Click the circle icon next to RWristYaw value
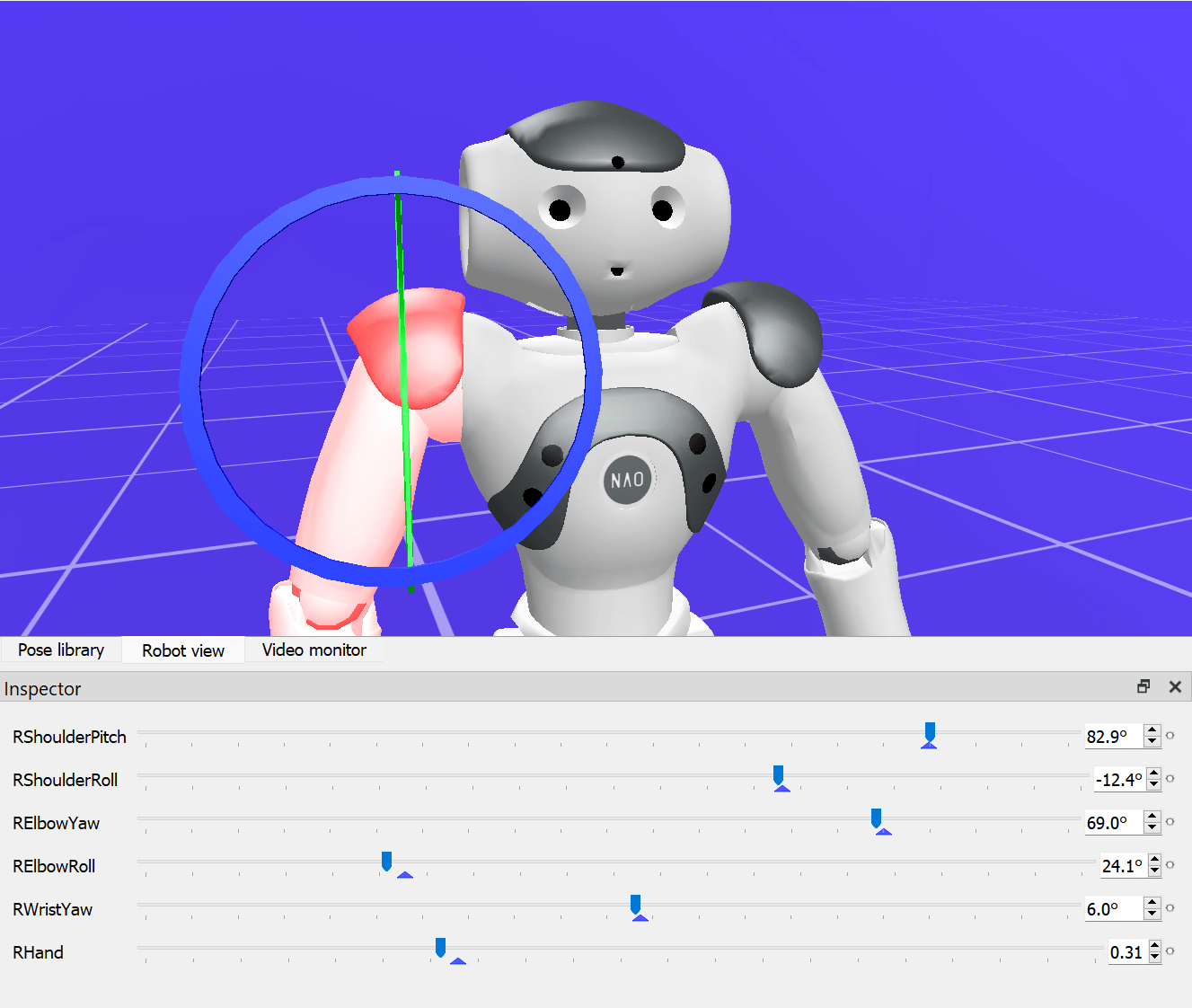This screenshot has height=1008, width=1192. (1170, 908)
